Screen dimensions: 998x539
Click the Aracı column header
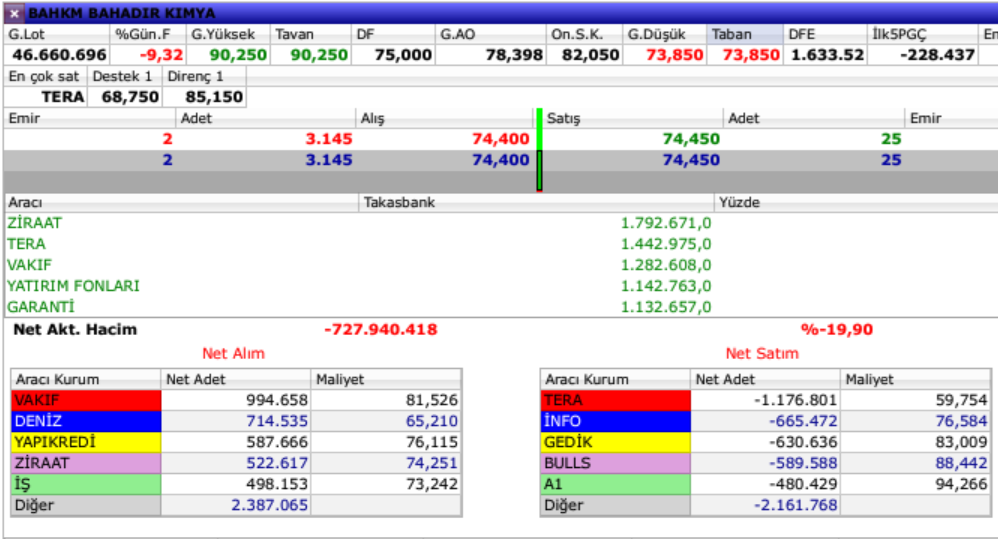(x=180, y=202)
